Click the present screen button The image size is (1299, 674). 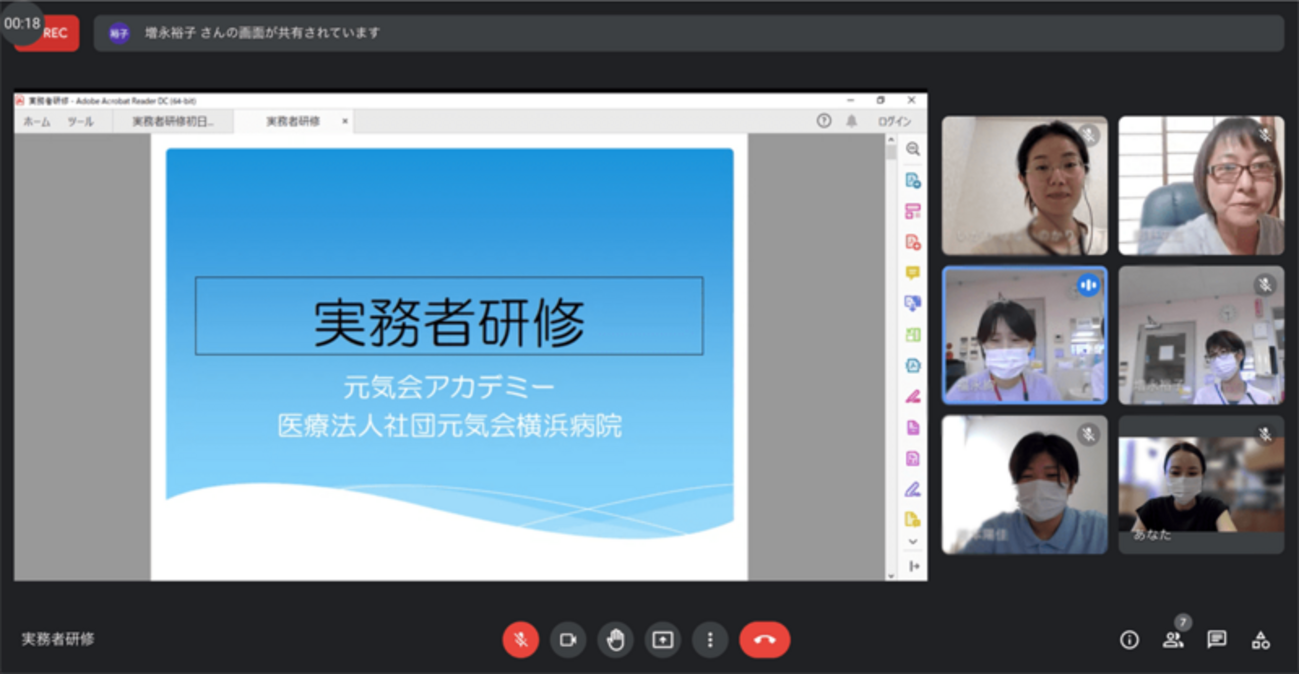pyautogui.click(x=663, y=639)
